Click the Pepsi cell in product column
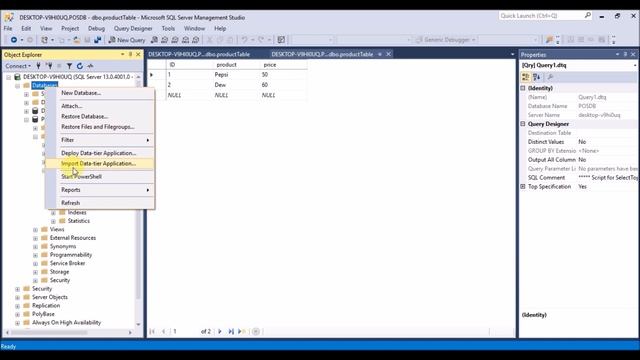The height and width of the screenshot is (360, 640). pos(236,75)
